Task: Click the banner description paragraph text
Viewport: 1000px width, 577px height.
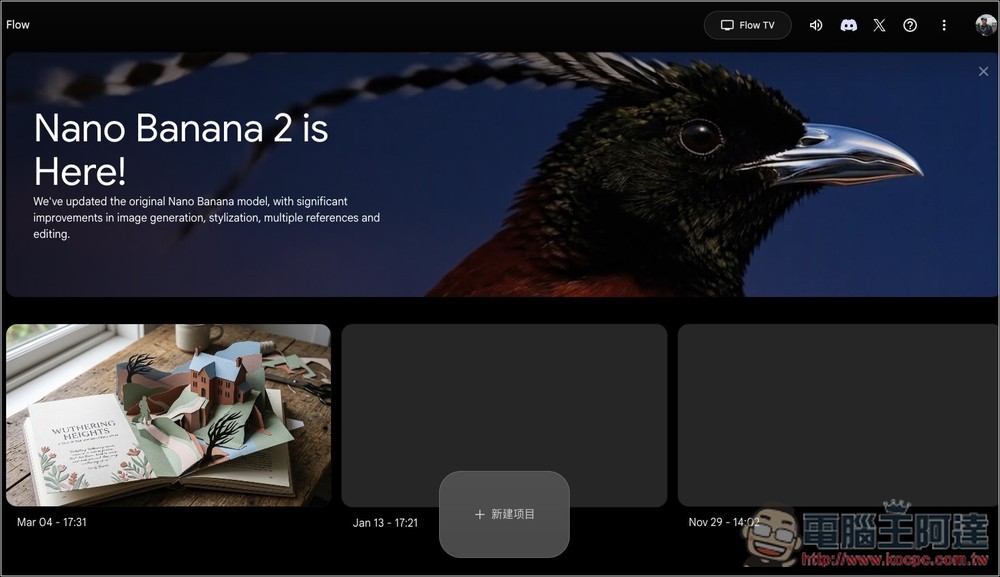Action: point(206,218)
